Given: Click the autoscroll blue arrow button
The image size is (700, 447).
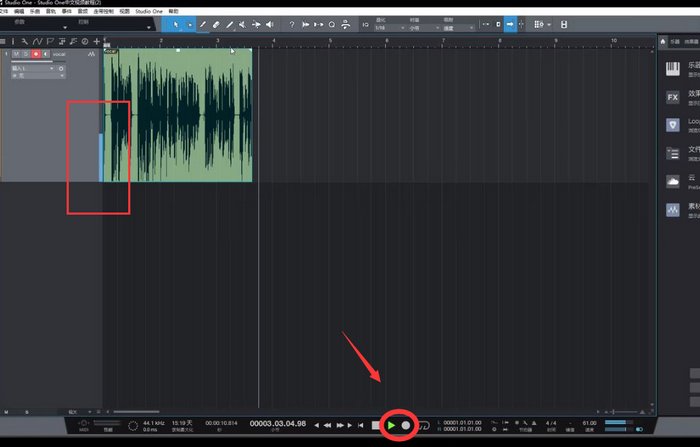Looking at the screenshot, I should tap(510, 23).
